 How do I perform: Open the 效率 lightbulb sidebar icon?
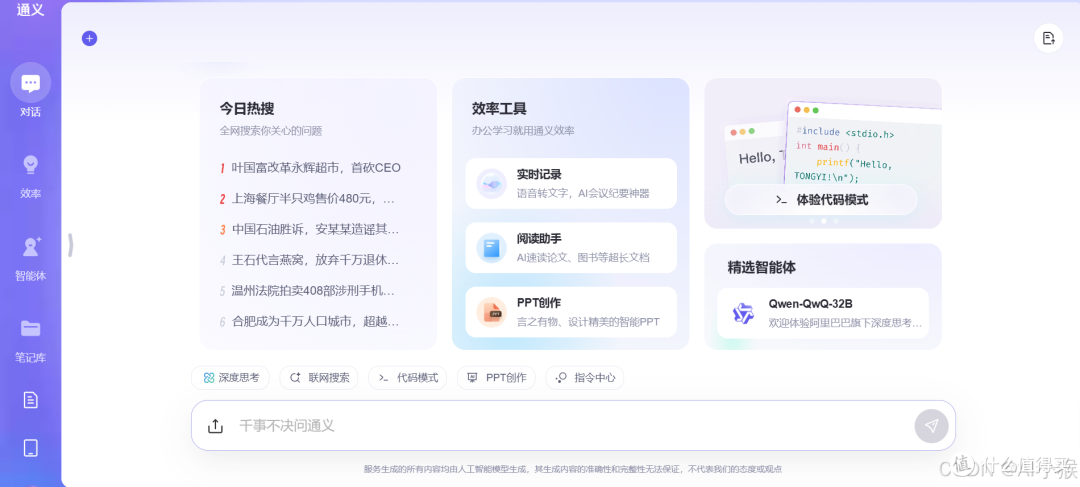pyautogui.click(x=30, y=165)
